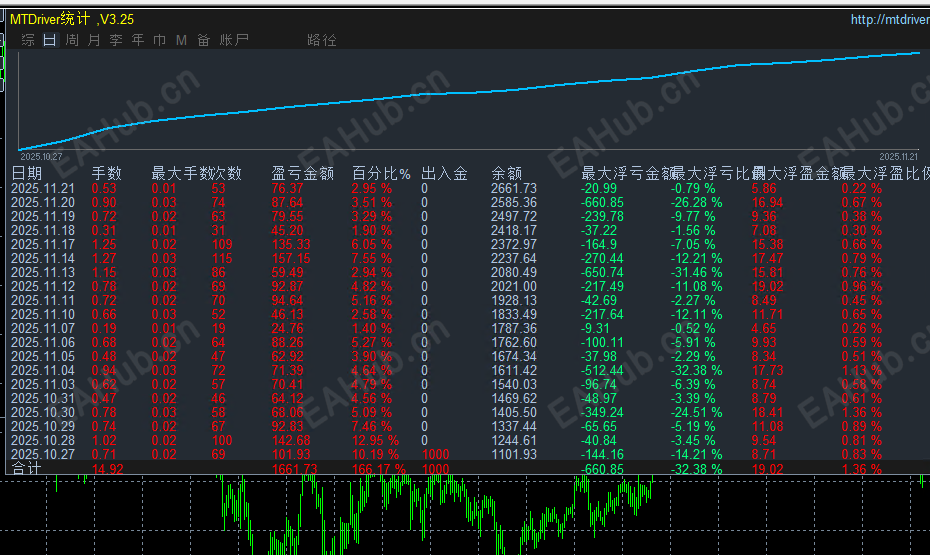
Task: Click the 余额 column header
Action: pos(507,173)
